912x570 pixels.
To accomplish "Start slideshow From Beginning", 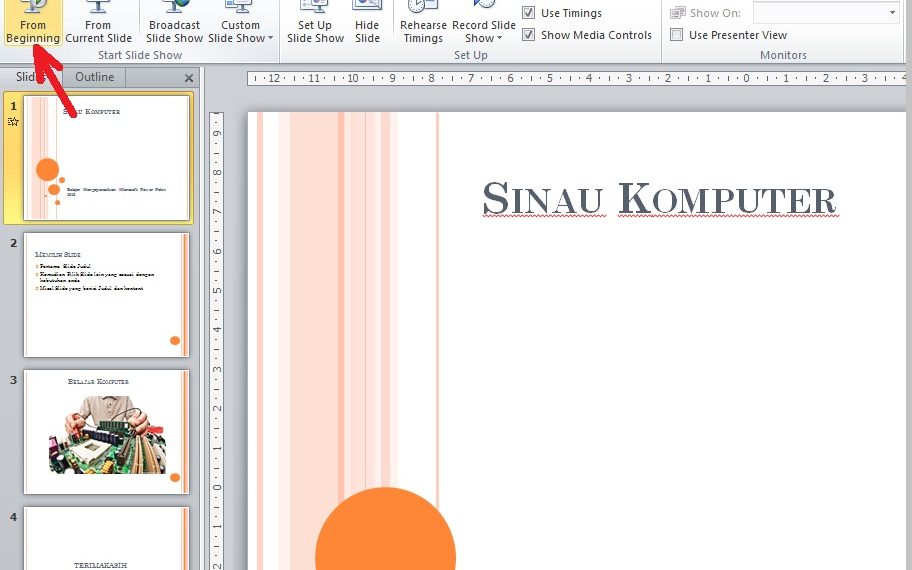I will click(x=33, y=23).
